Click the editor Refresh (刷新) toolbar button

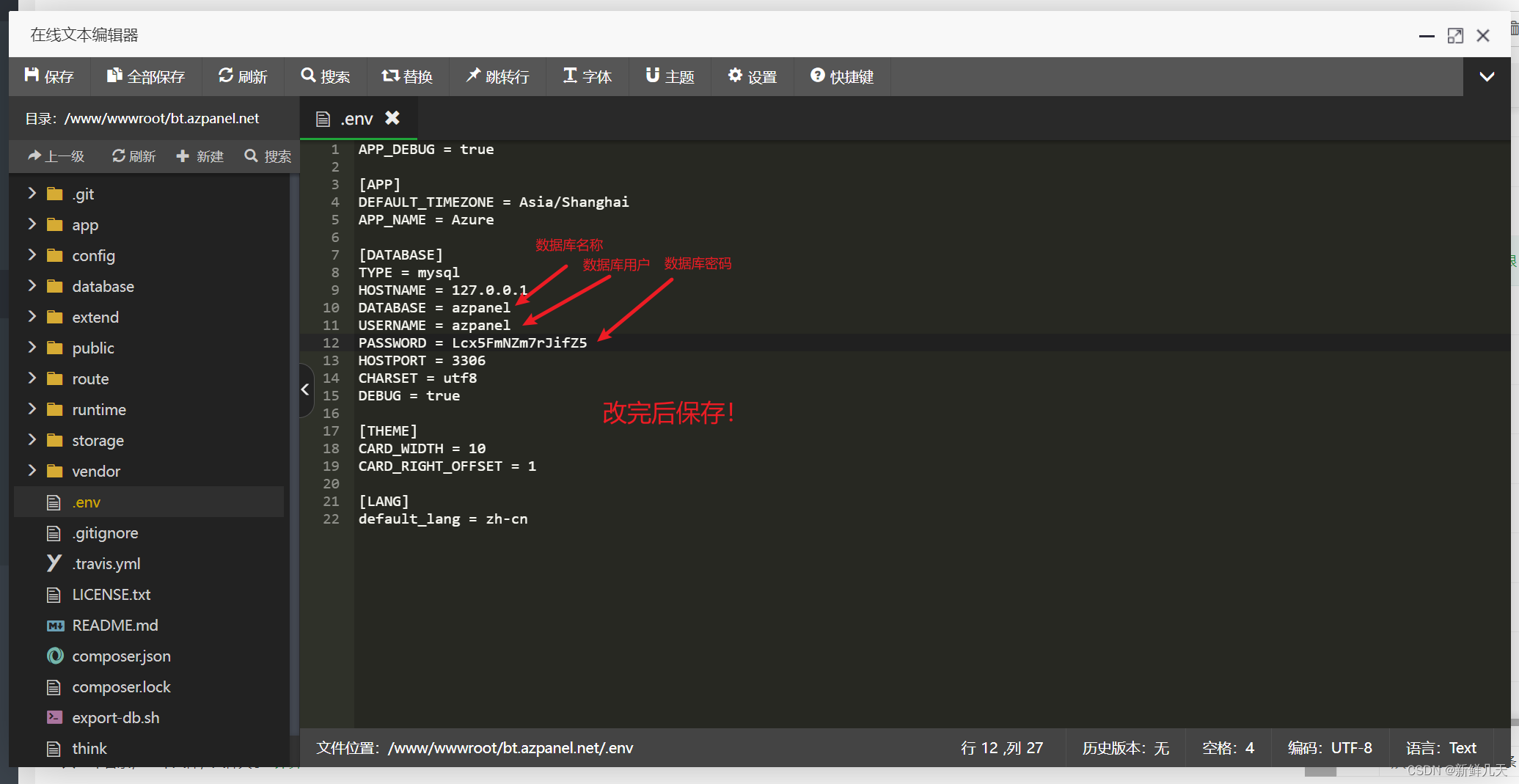(243, 76)
